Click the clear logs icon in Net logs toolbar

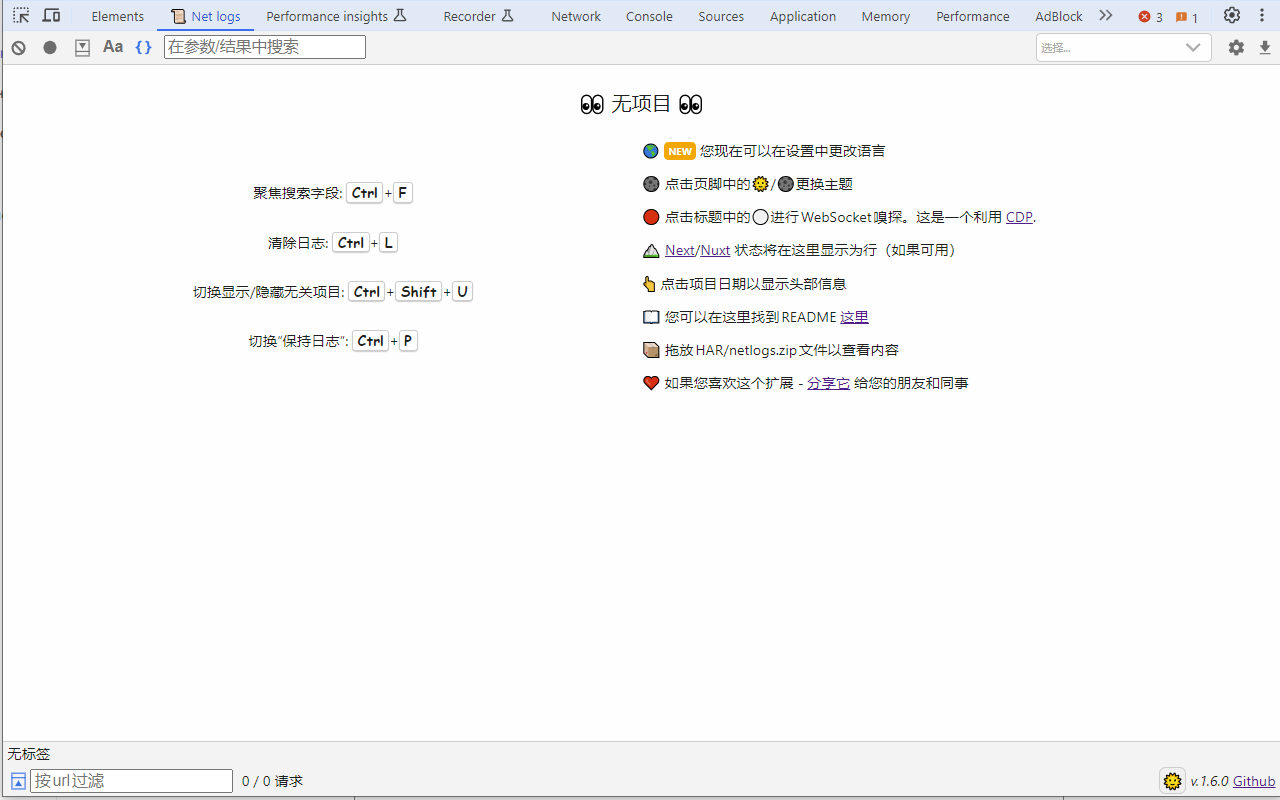click(x=18, y=47)
